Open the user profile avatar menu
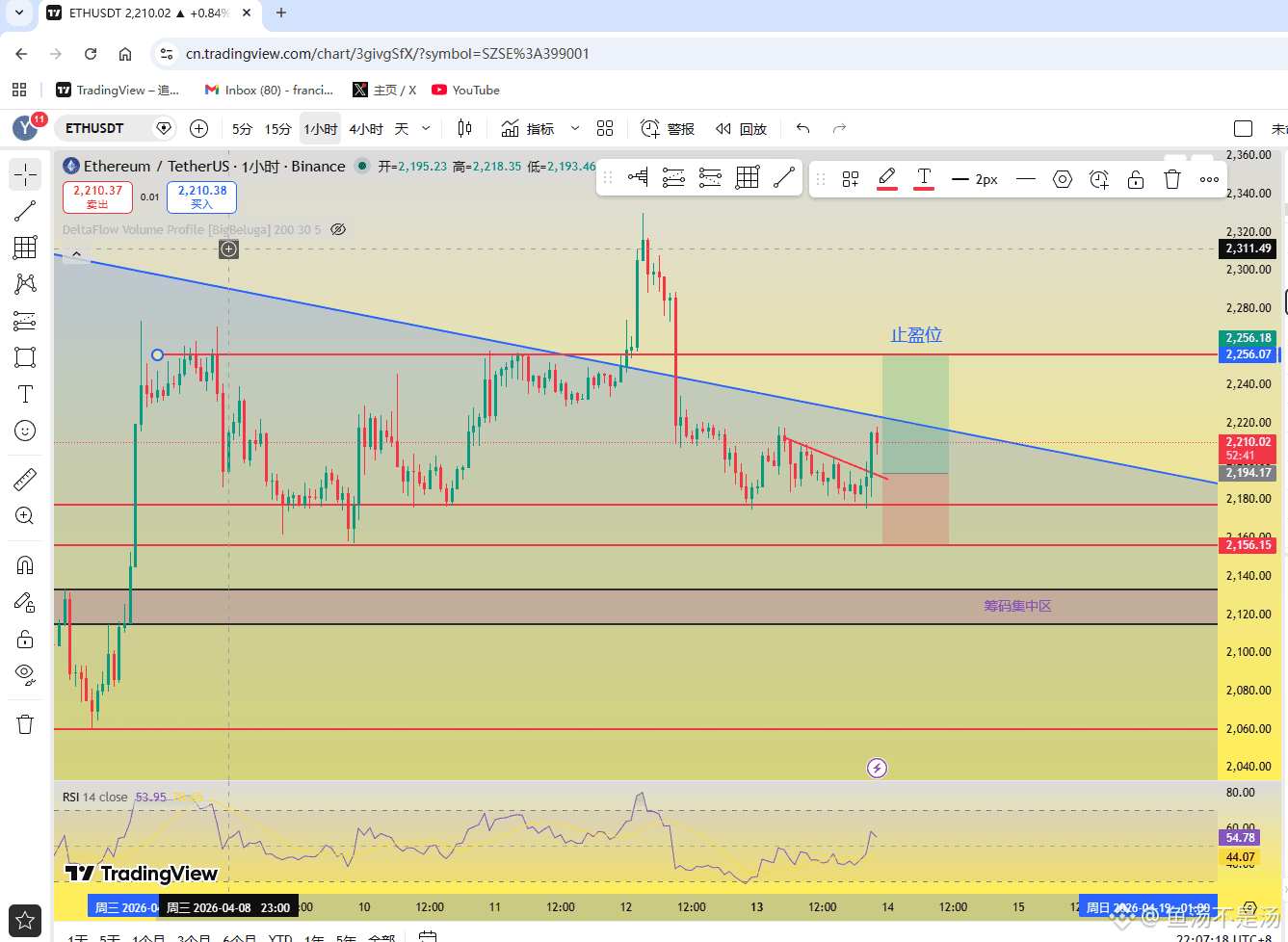The height and width of the screenshot is (942, 1288). [26, 127]
